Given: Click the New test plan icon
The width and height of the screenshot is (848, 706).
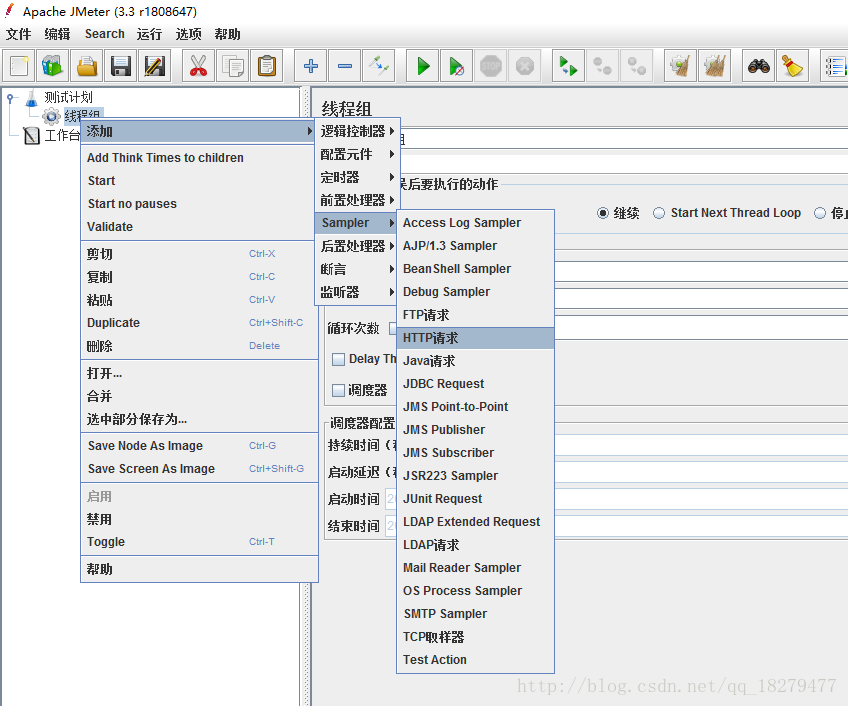Looking at the screenshot, I should pos(19,66).
